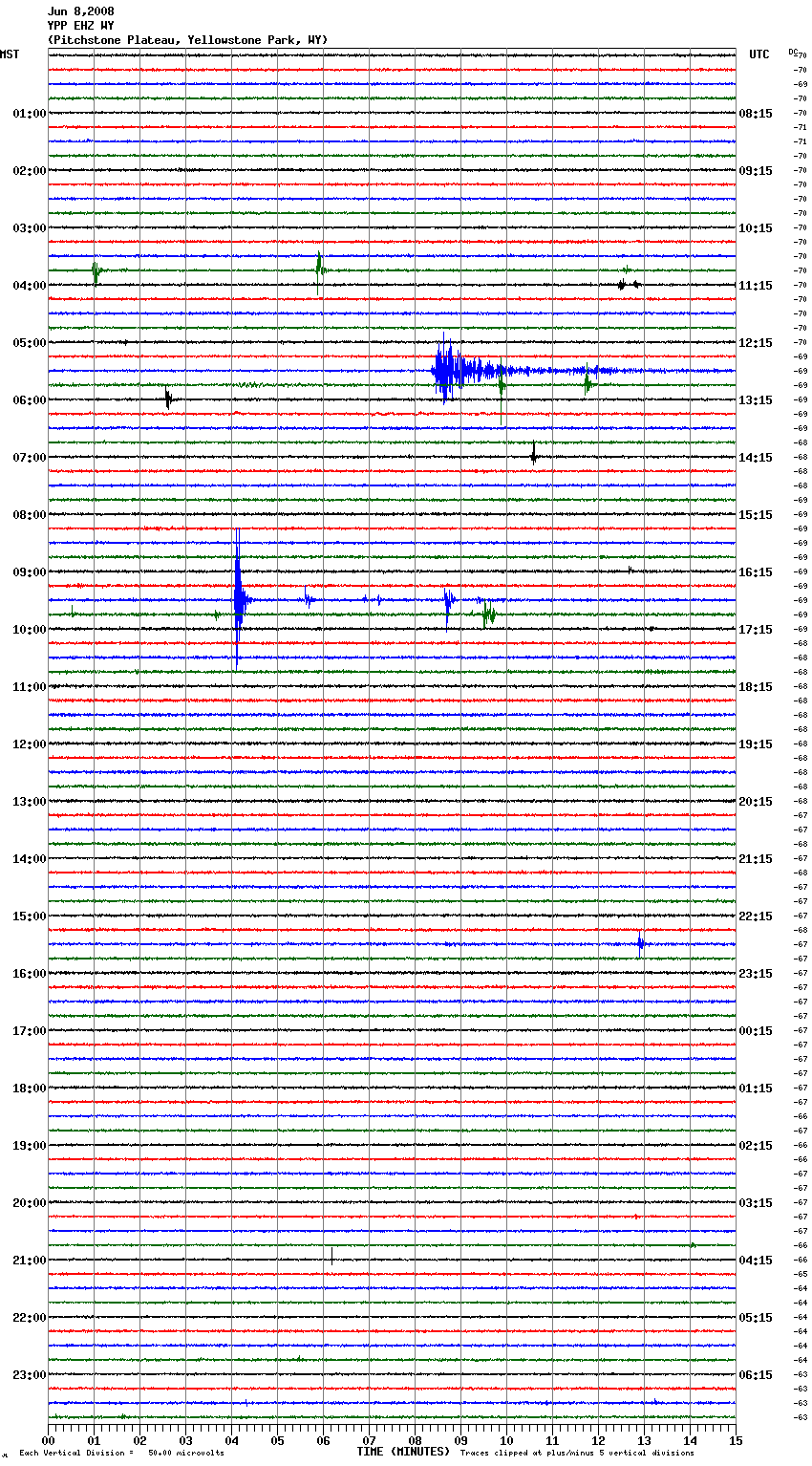The image size is (812, 1466).
Task: Click the 02:00 MST row label
Action: tap(30, 171)
